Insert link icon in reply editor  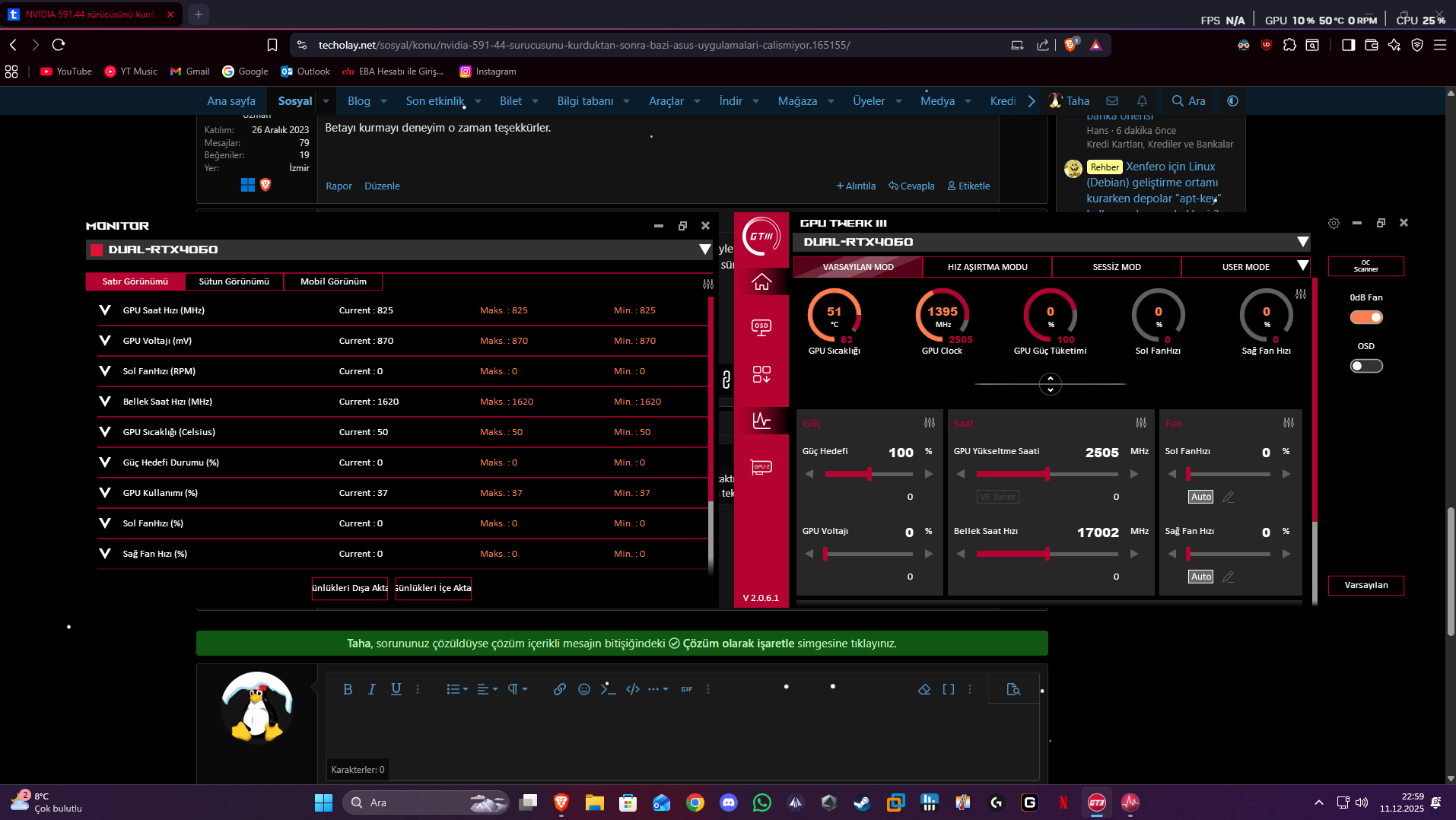(560, 689)
